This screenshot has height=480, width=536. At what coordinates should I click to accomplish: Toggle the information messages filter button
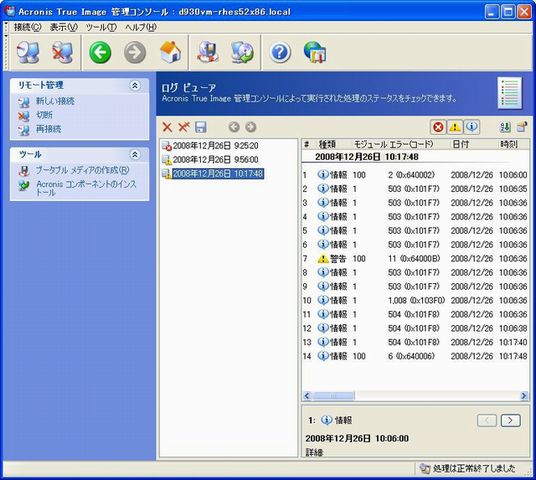[472, 127]
